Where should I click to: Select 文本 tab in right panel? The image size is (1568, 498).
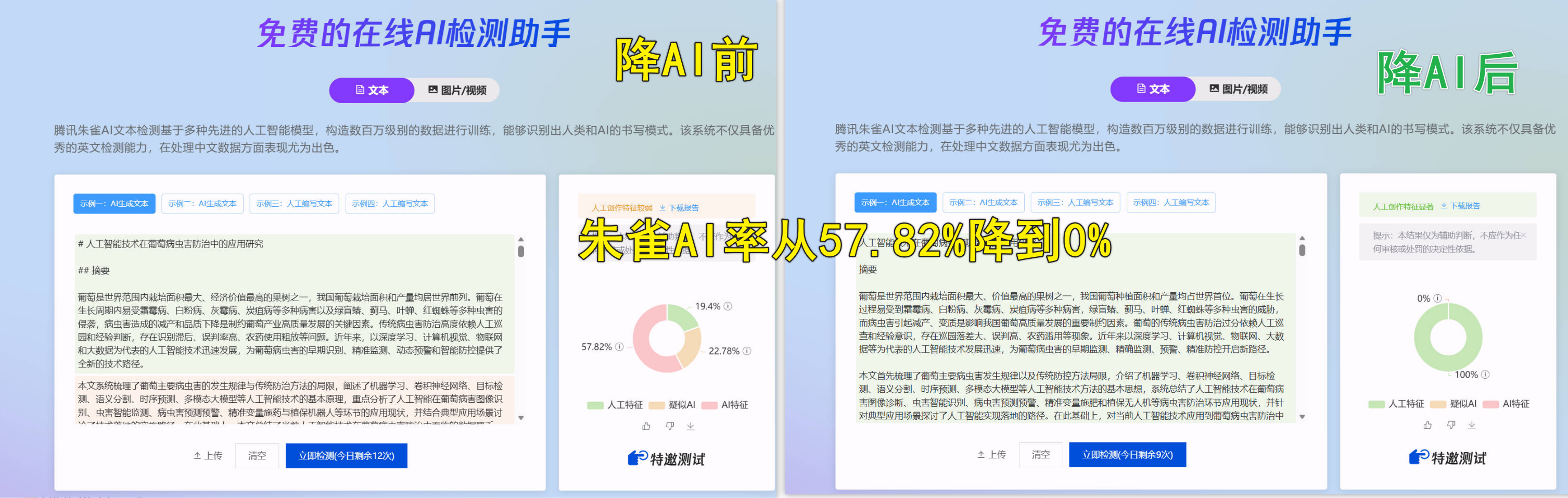pos(1153,89)
